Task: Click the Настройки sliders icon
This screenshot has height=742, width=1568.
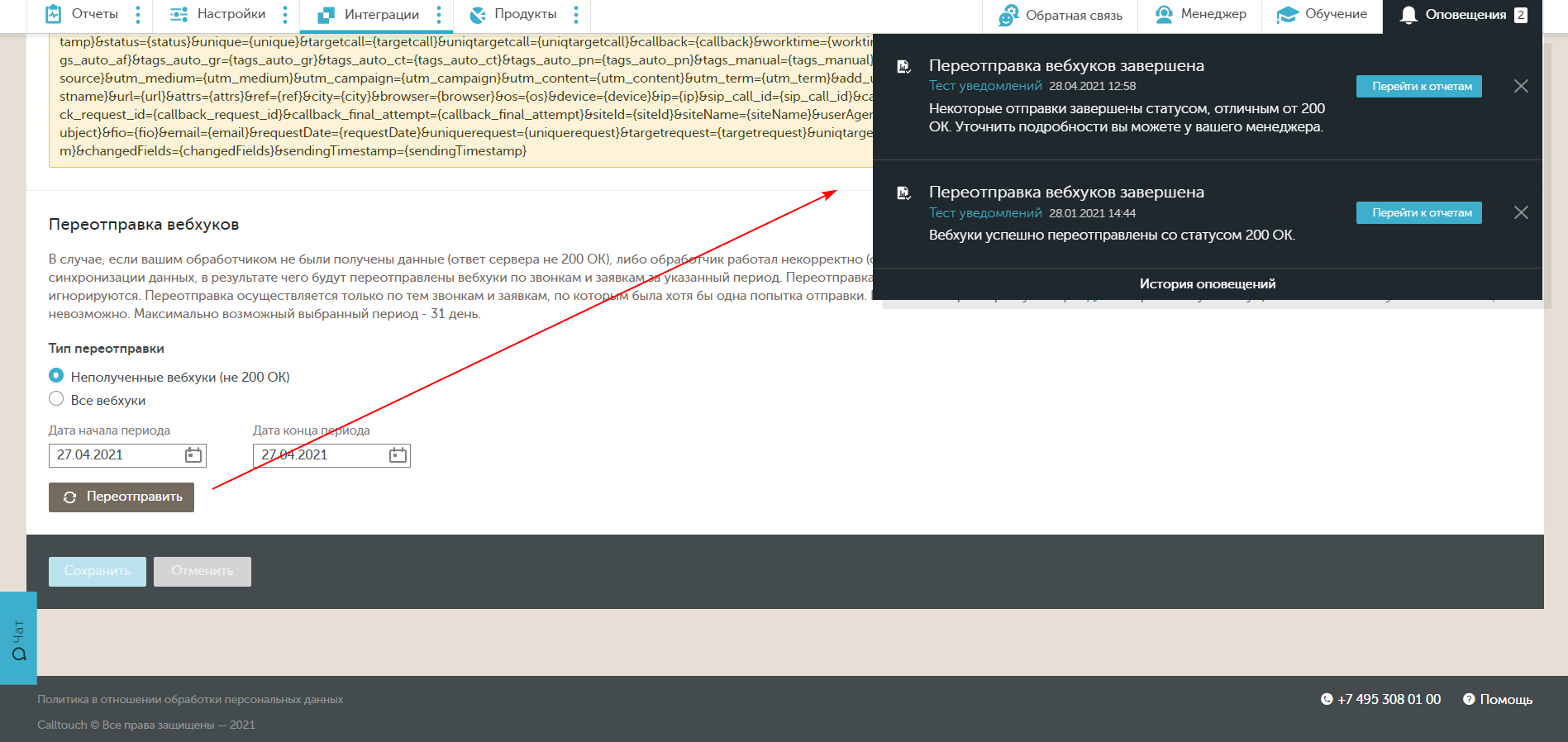Action: 179,14
